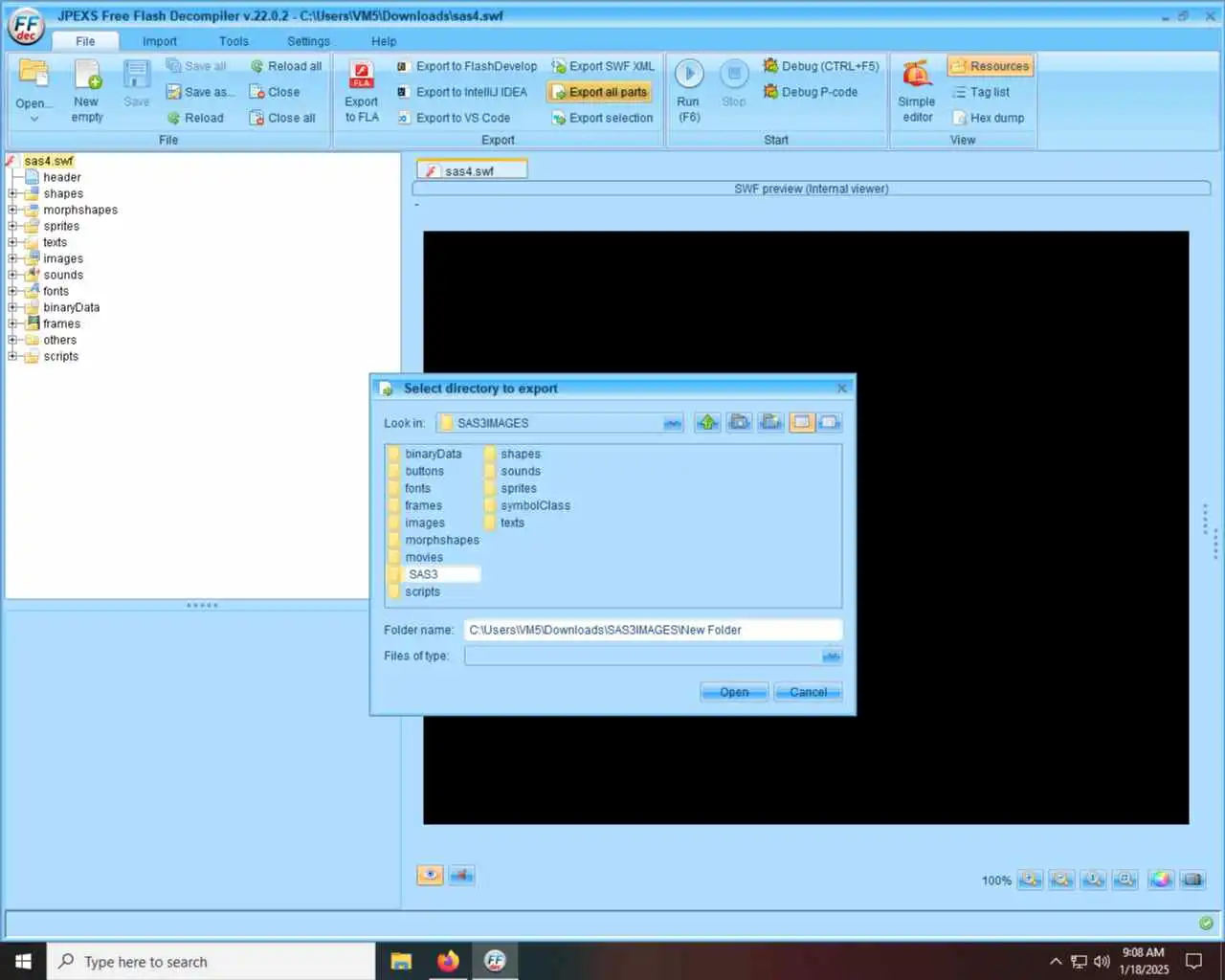The height and width of the screenshot is (980, 1225).
Task: Click the zoom out icon
Action: point(1061,880)
